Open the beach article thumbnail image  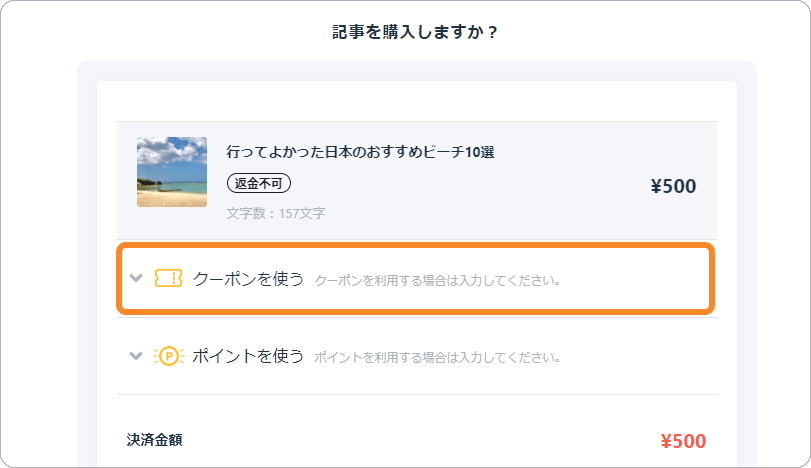click(172, 172)
